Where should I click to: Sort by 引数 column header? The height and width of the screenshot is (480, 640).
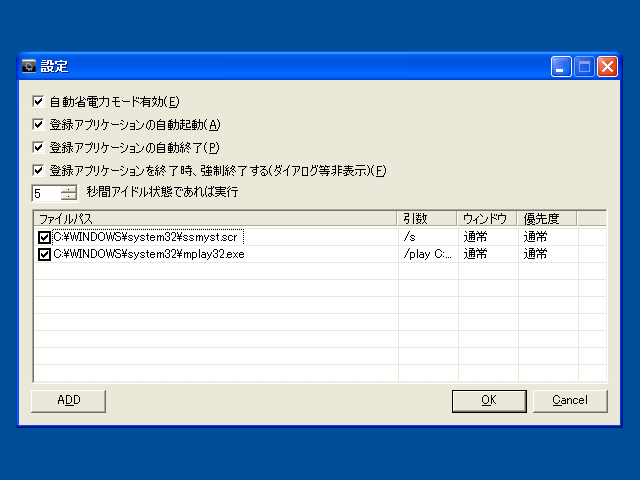(x=427, y=219)
